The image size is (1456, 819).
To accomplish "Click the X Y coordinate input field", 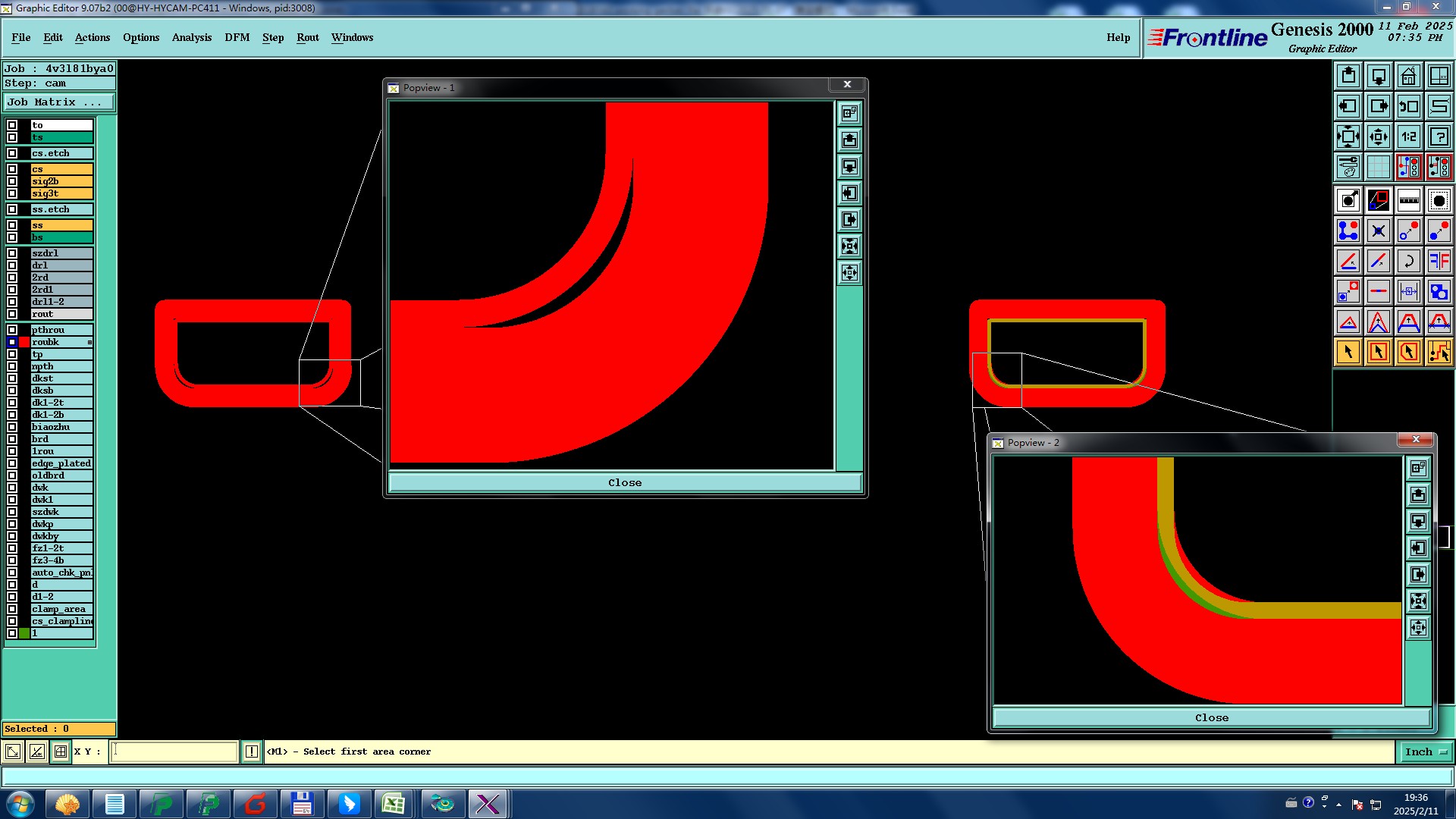I will (x=174, y=752).
